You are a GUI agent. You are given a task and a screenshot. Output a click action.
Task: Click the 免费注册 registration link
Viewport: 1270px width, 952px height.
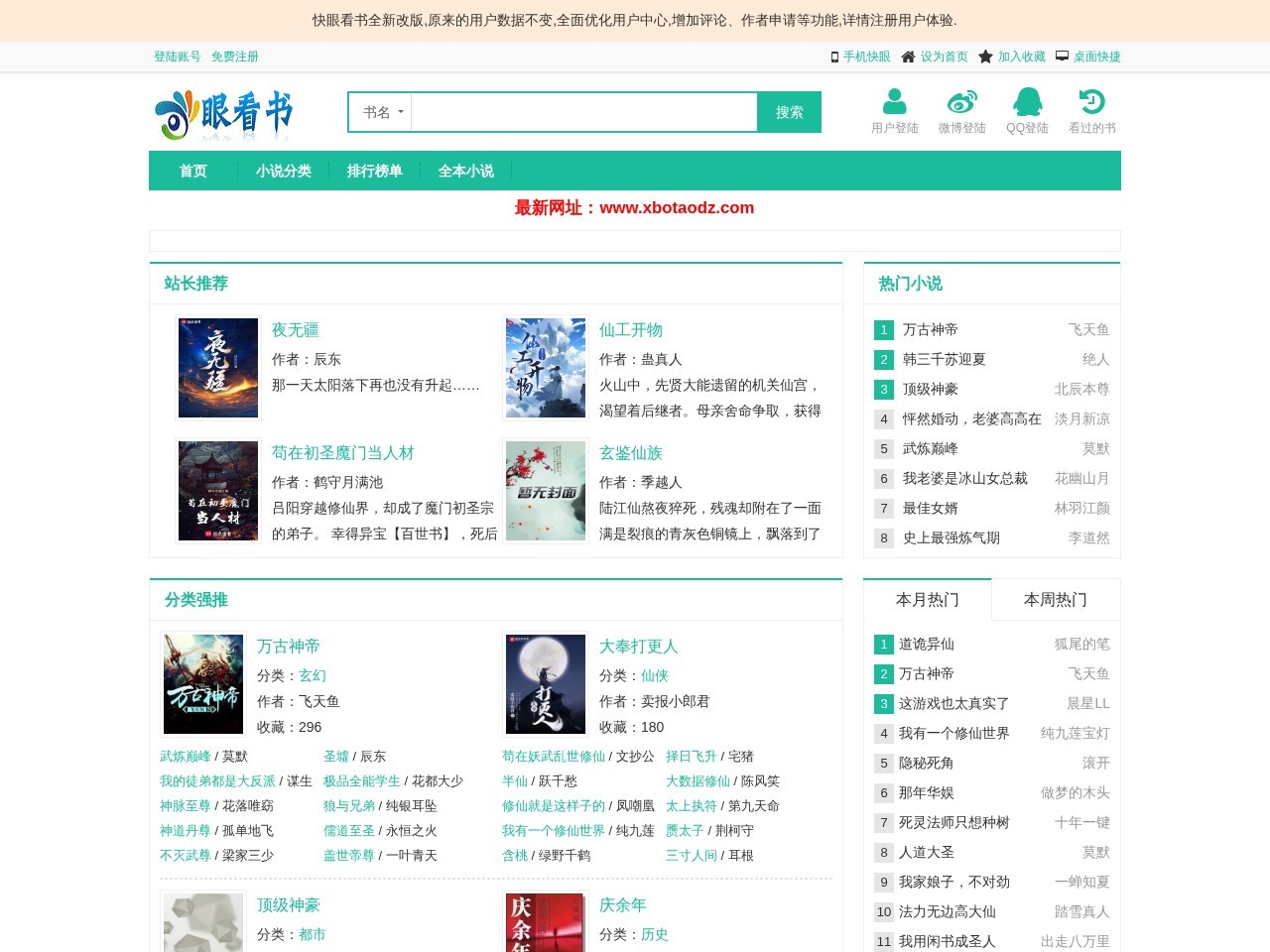[234, 57]
